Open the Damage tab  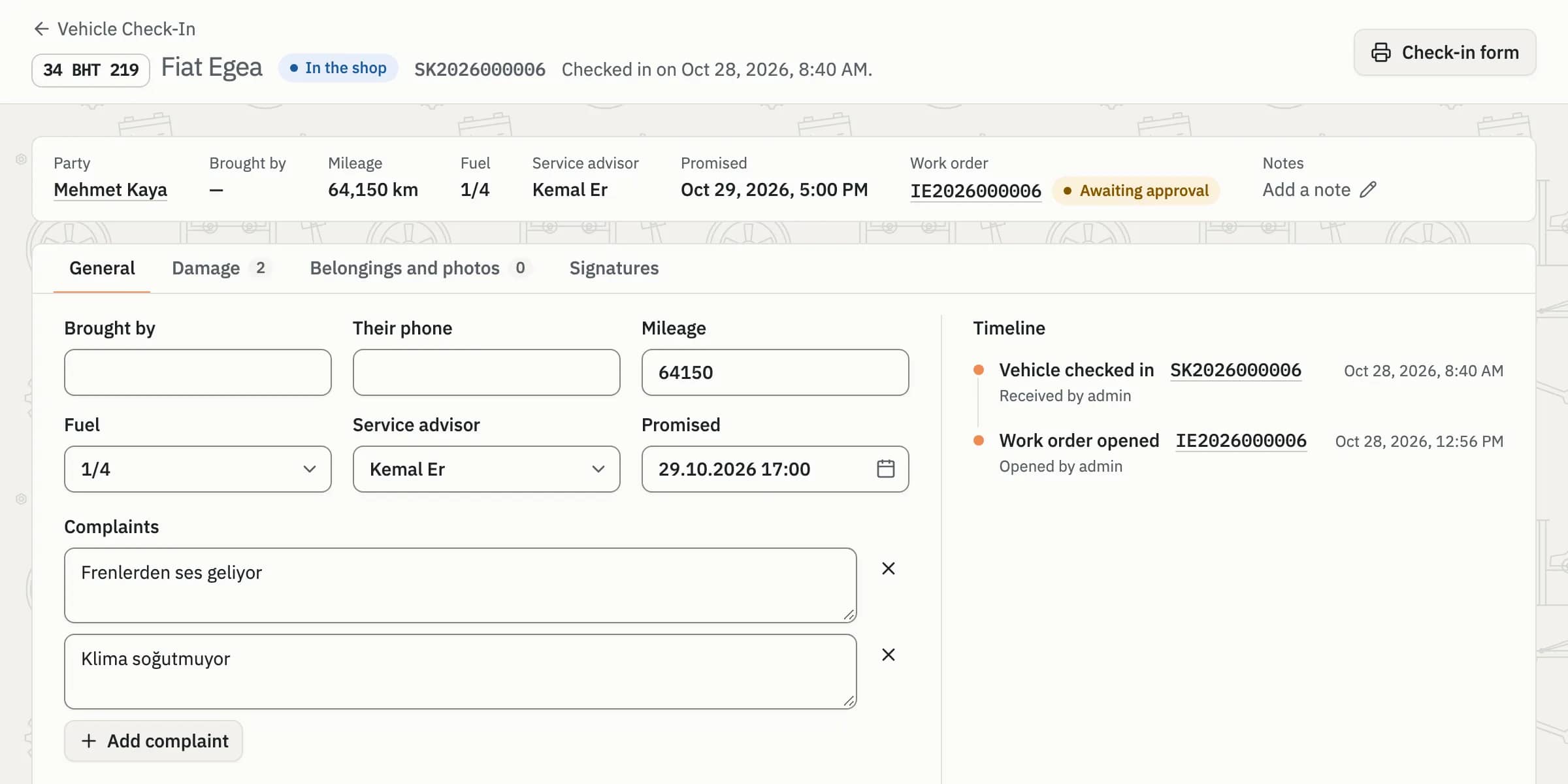221,268
